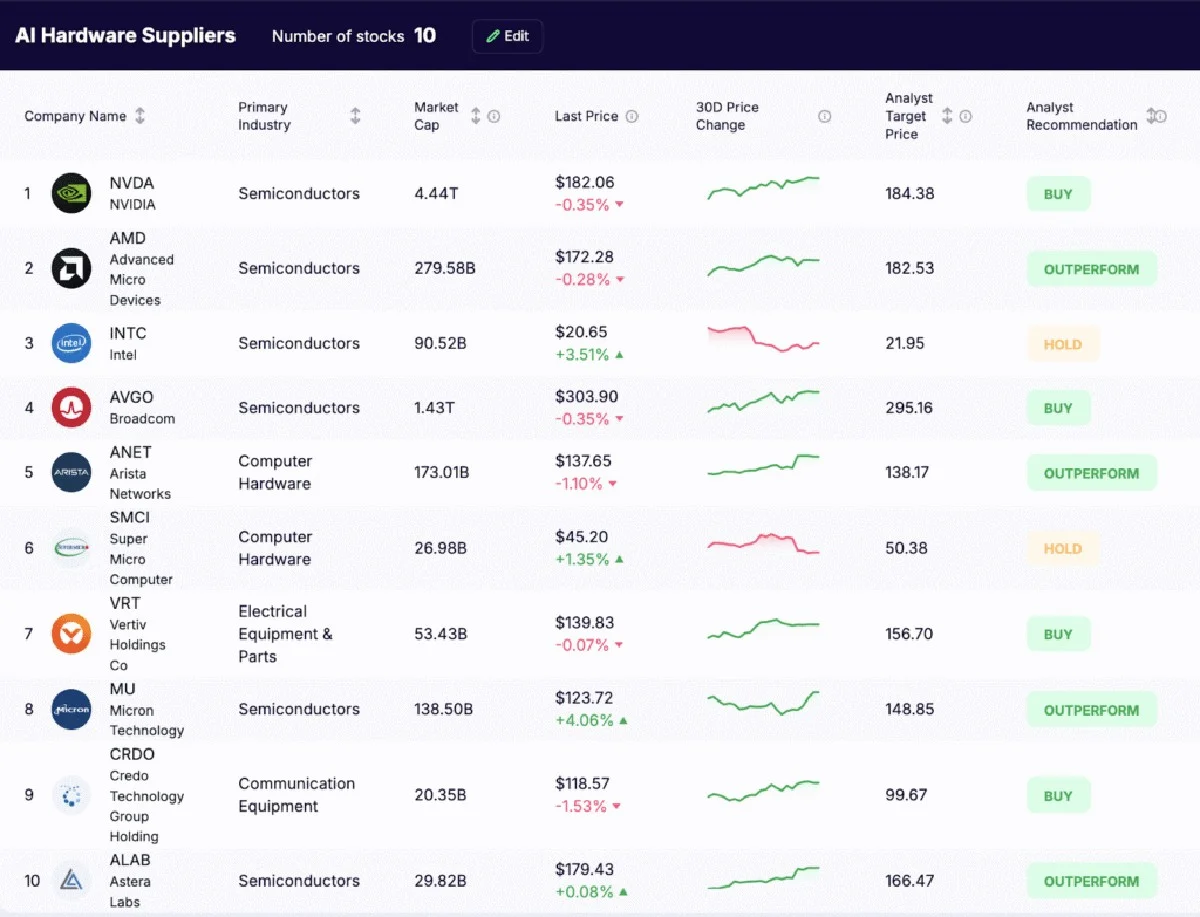Screen dimensions: 1200x917
Task: Click the info icon next to Last Price
Action: tap(632, 116)
